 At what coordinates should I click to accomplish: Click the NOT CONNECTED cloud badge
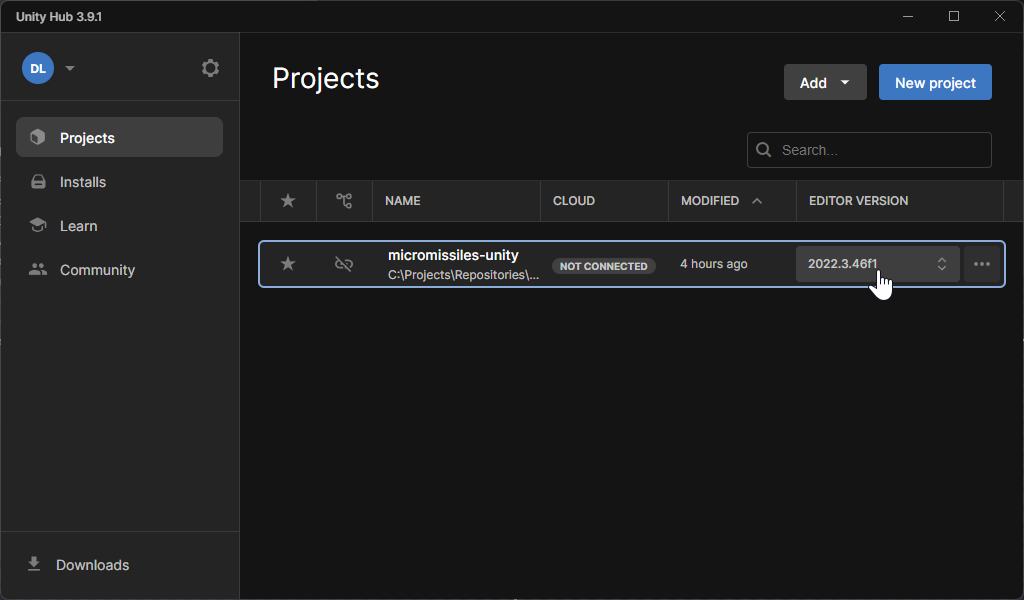pyautogui.click(x=603, y=266)
